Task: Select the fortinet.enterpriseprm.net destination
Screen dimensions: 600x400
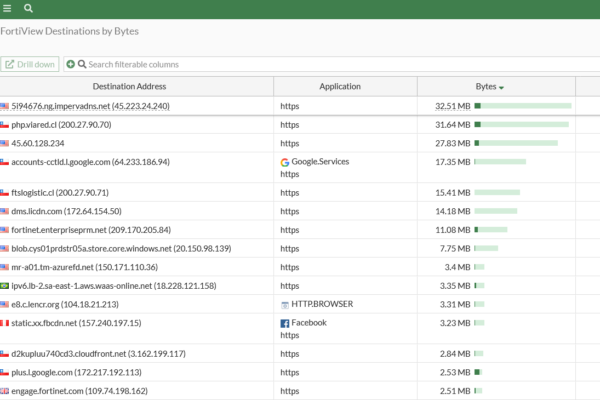Action: tap(90, 230)
